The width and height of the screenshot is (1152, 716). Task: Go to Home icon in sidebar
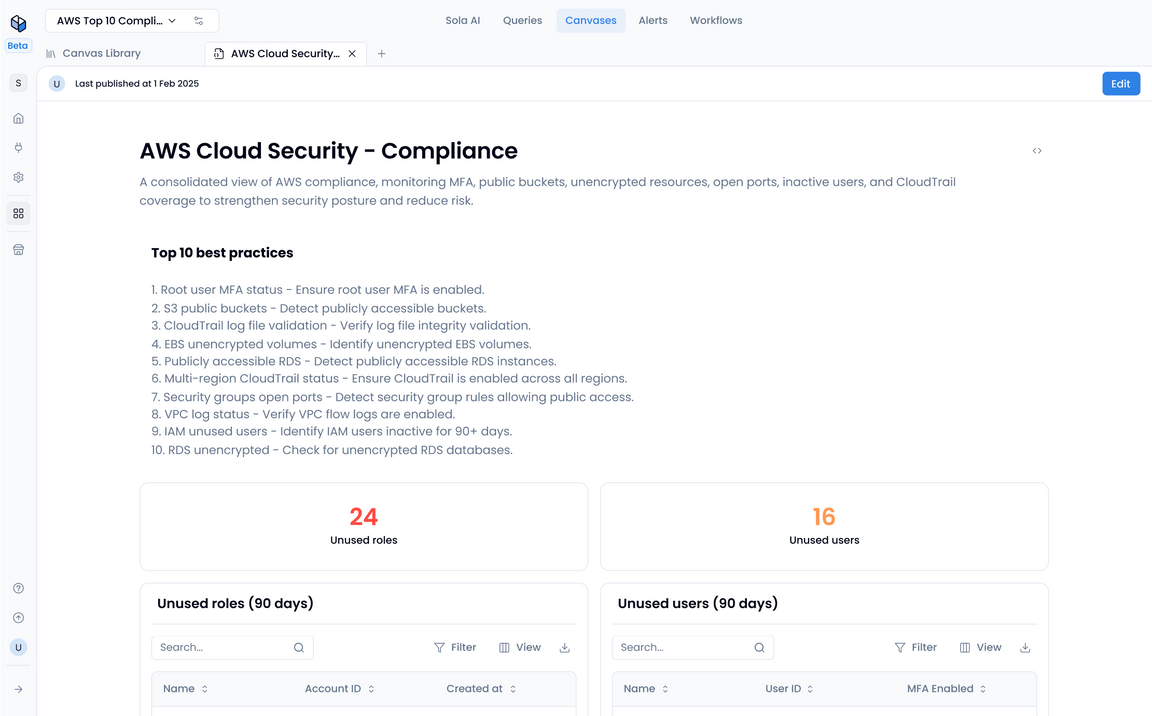(18, 118)
